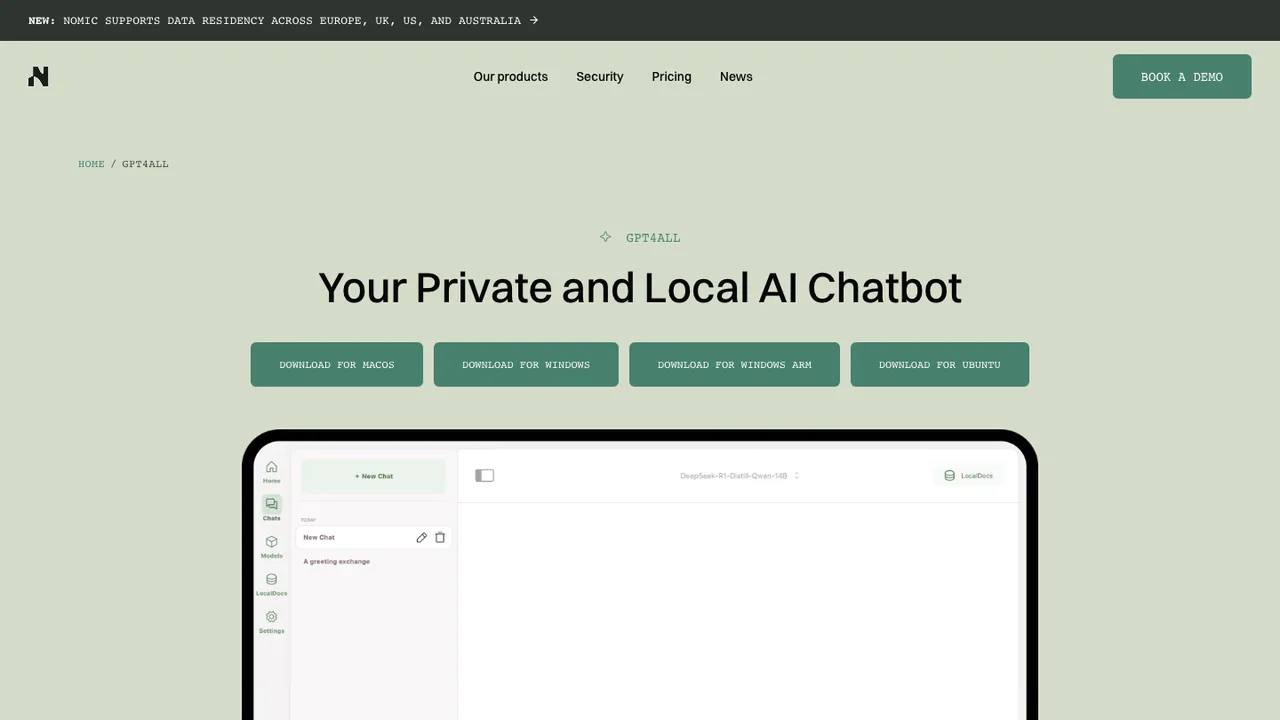
Task: Toggle the chat sidebar panel icon
Action: pyautogui.click(x=485, y=475)
